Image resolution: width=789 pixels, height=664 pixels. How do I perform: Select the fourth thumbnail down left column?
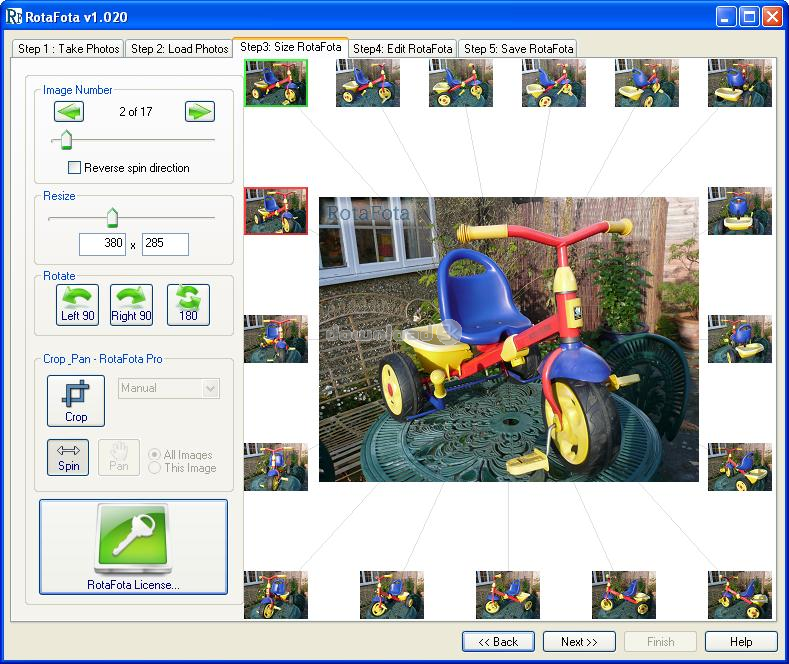276,467
